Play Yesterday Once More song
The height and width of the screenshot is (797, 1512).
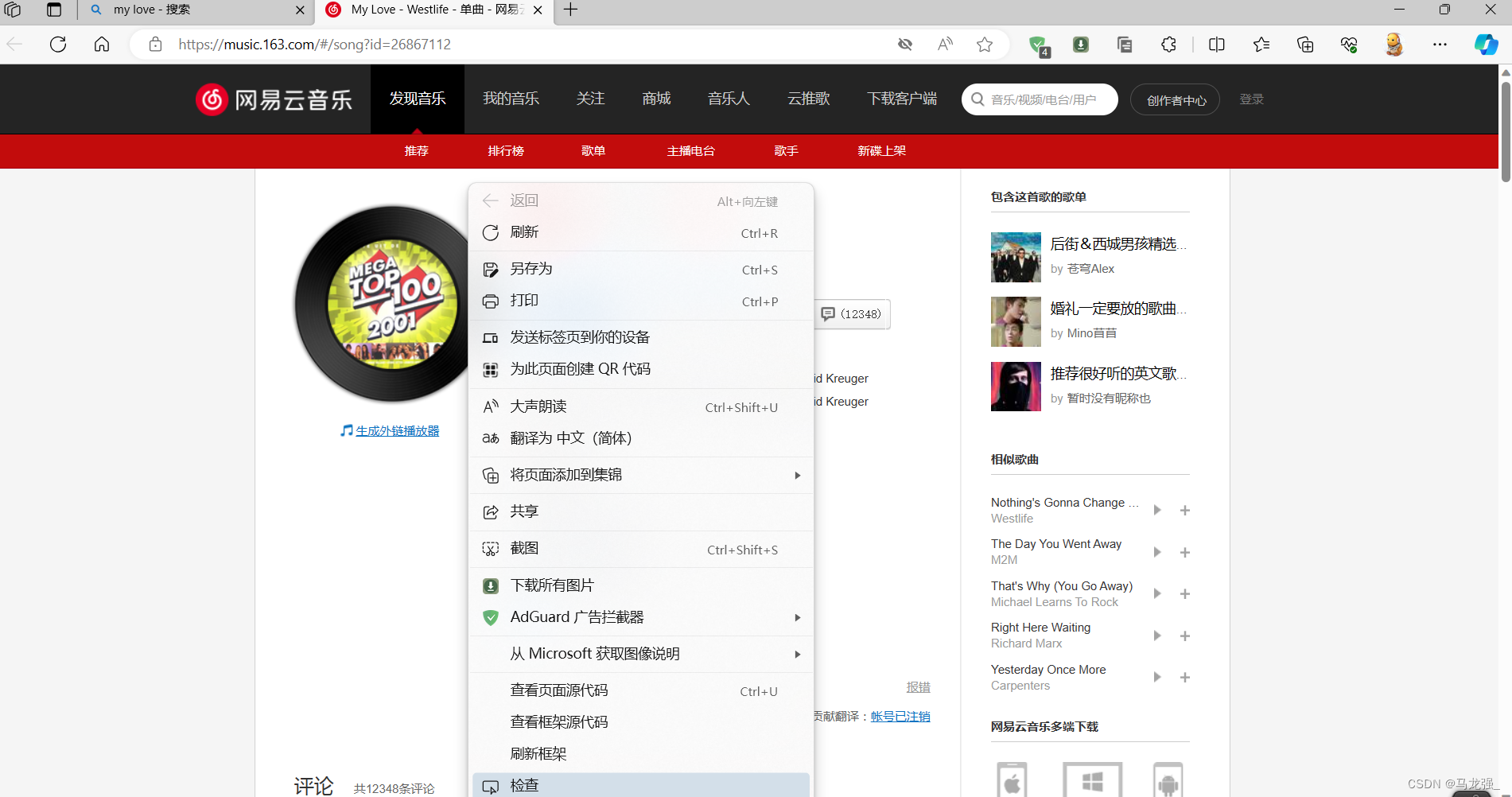point(1157,677)
